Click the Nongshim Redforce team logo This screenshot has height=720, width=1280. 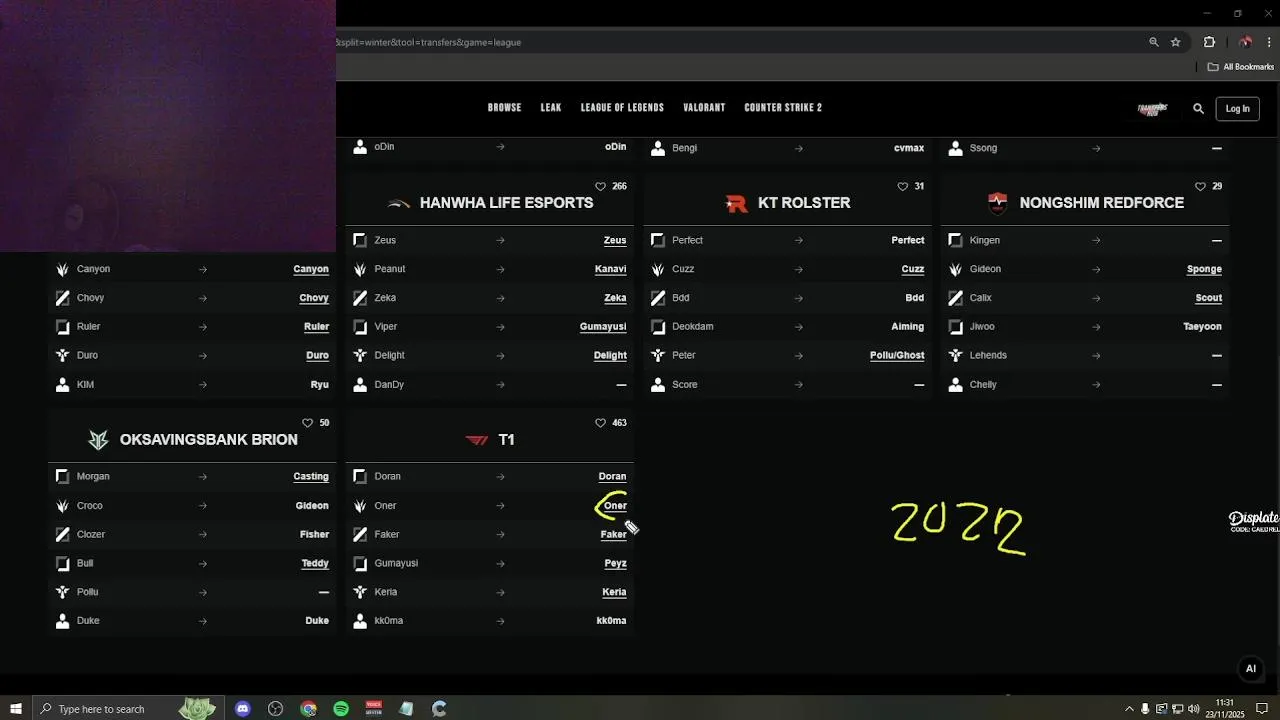[998, 203]
